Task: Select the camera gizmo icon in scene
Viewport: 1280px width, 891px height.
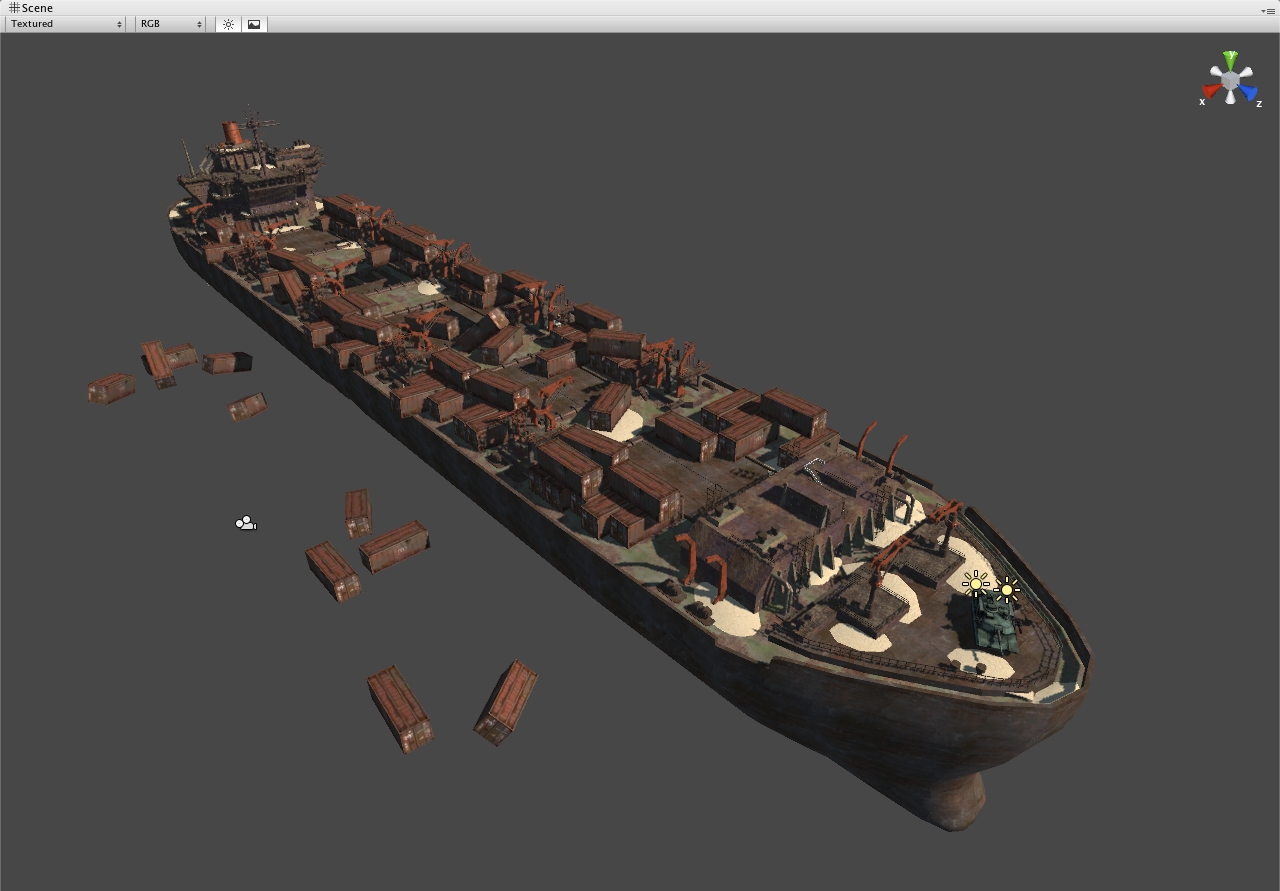Action: click(x=246, y=523)
